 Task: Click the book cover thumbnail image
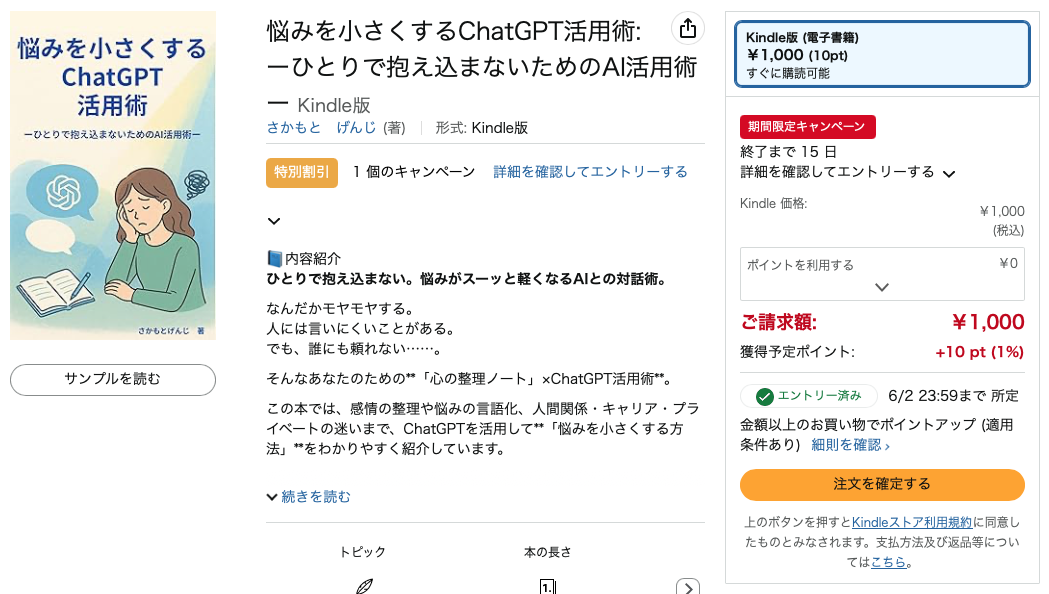click(112, 175)
